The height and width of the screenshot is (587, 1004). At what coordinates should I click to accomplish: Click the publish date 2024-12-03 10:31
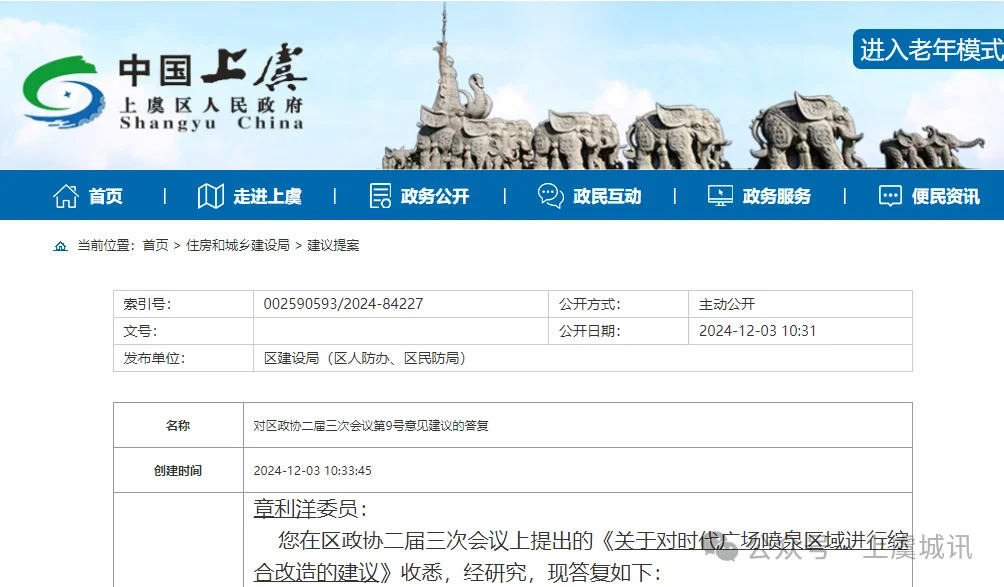pyautogui.click(x=757, y=331)
